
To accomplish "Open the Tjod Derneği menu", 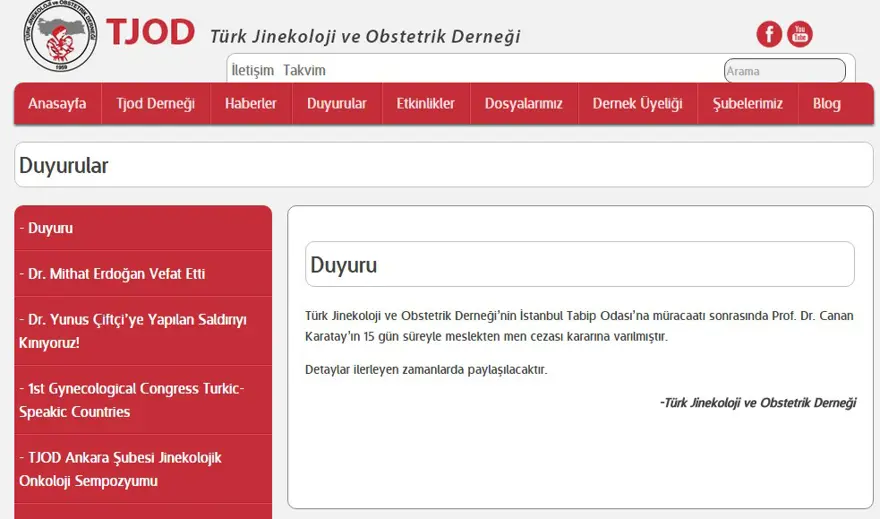I will [x=155, y=104].
